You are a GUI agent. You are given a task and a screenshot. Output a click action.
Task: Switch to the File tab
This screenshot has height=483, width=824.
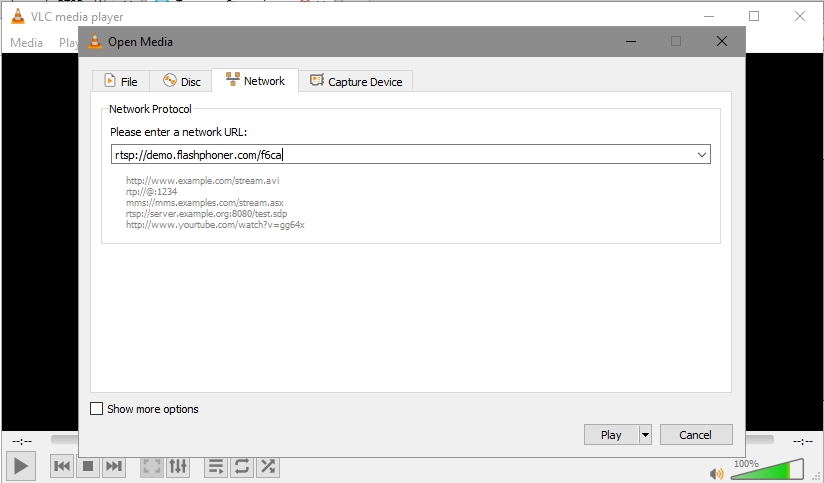click(x=121, y=82)
